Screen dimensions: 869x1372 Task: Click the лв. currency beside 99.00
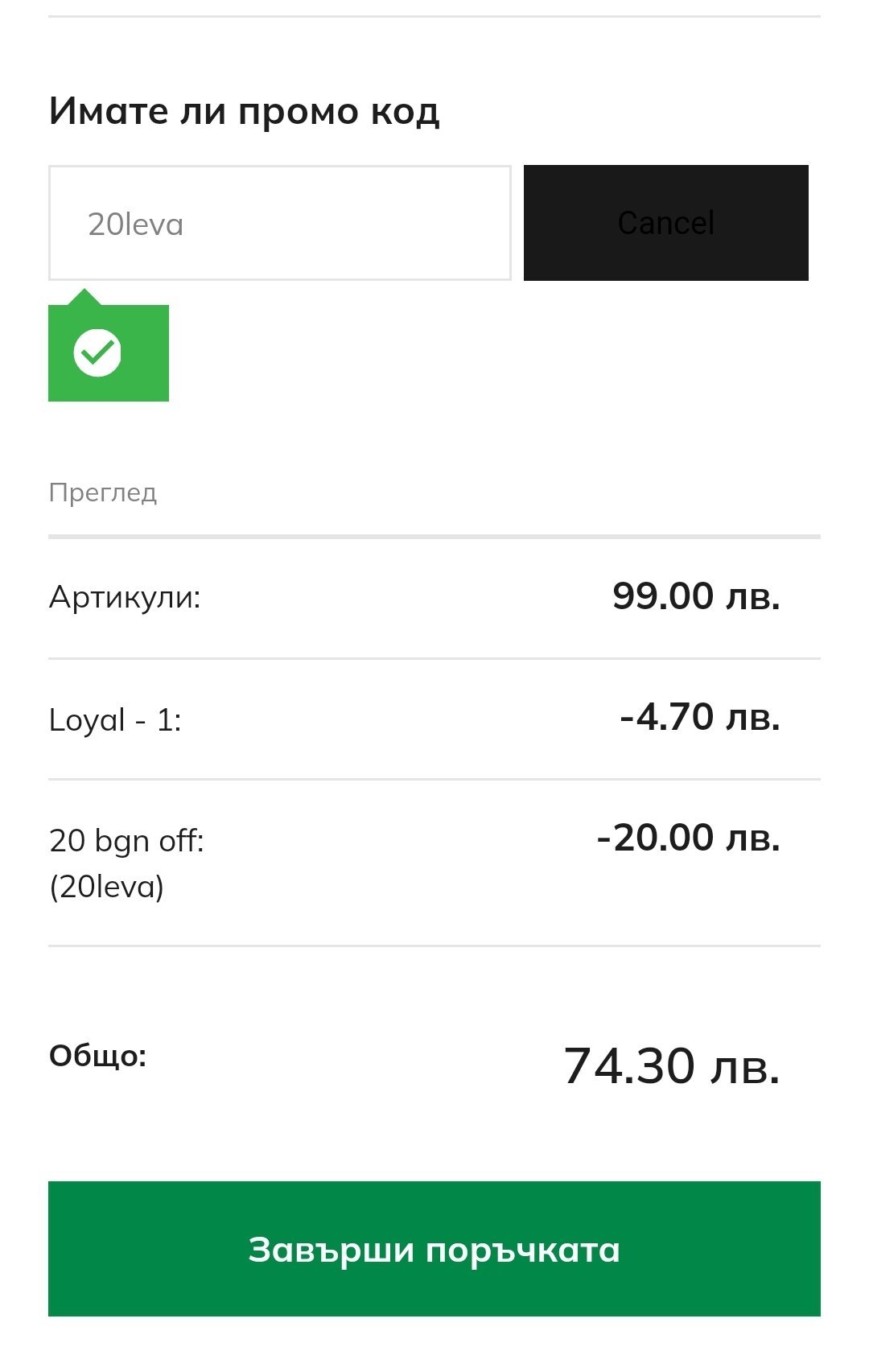753,597
